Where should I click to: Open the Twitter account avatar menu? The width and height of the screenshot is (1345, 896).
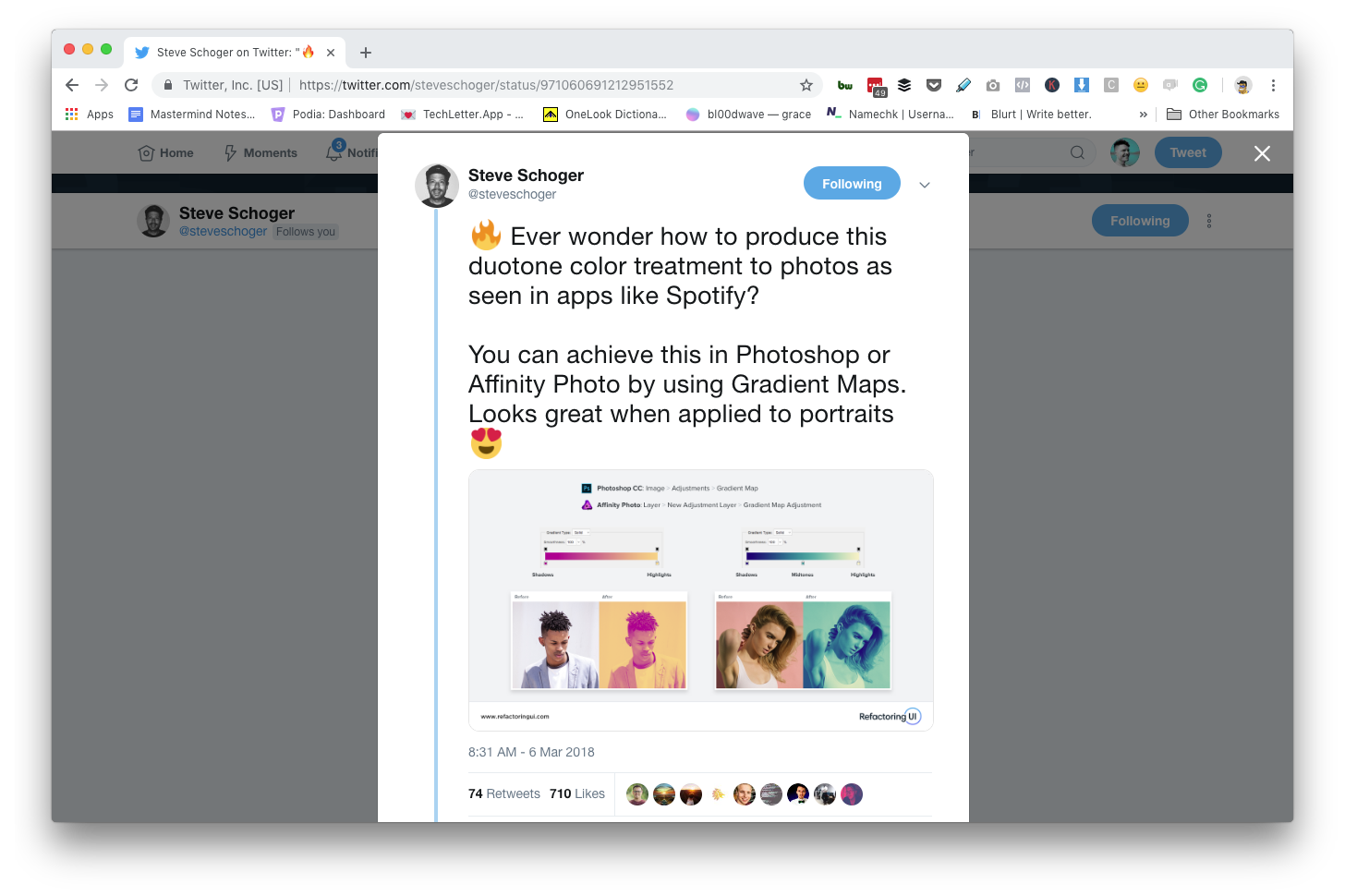pyautogui.click(x=1125, y=152)
